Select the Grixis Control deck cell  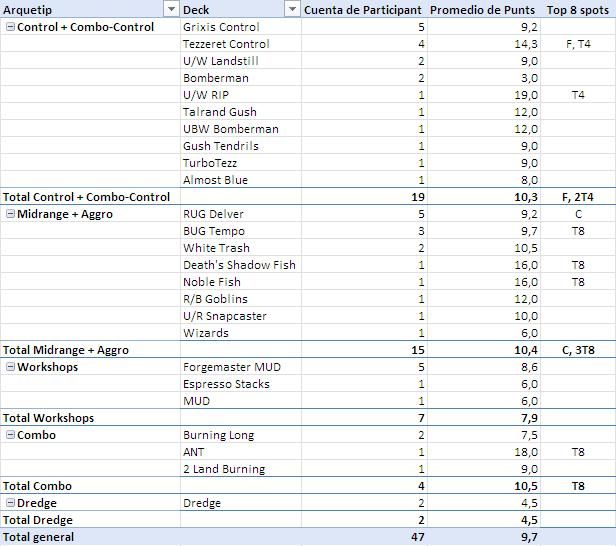coord(221,27)
